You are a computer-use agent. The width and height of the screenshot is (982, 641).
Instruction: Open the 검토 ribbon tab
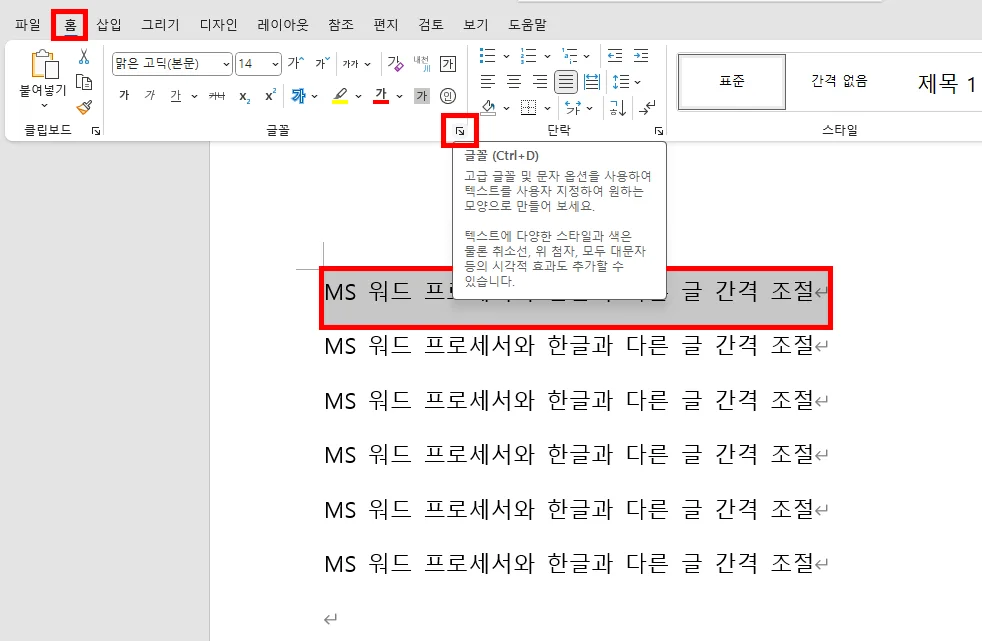click(430, 24)
